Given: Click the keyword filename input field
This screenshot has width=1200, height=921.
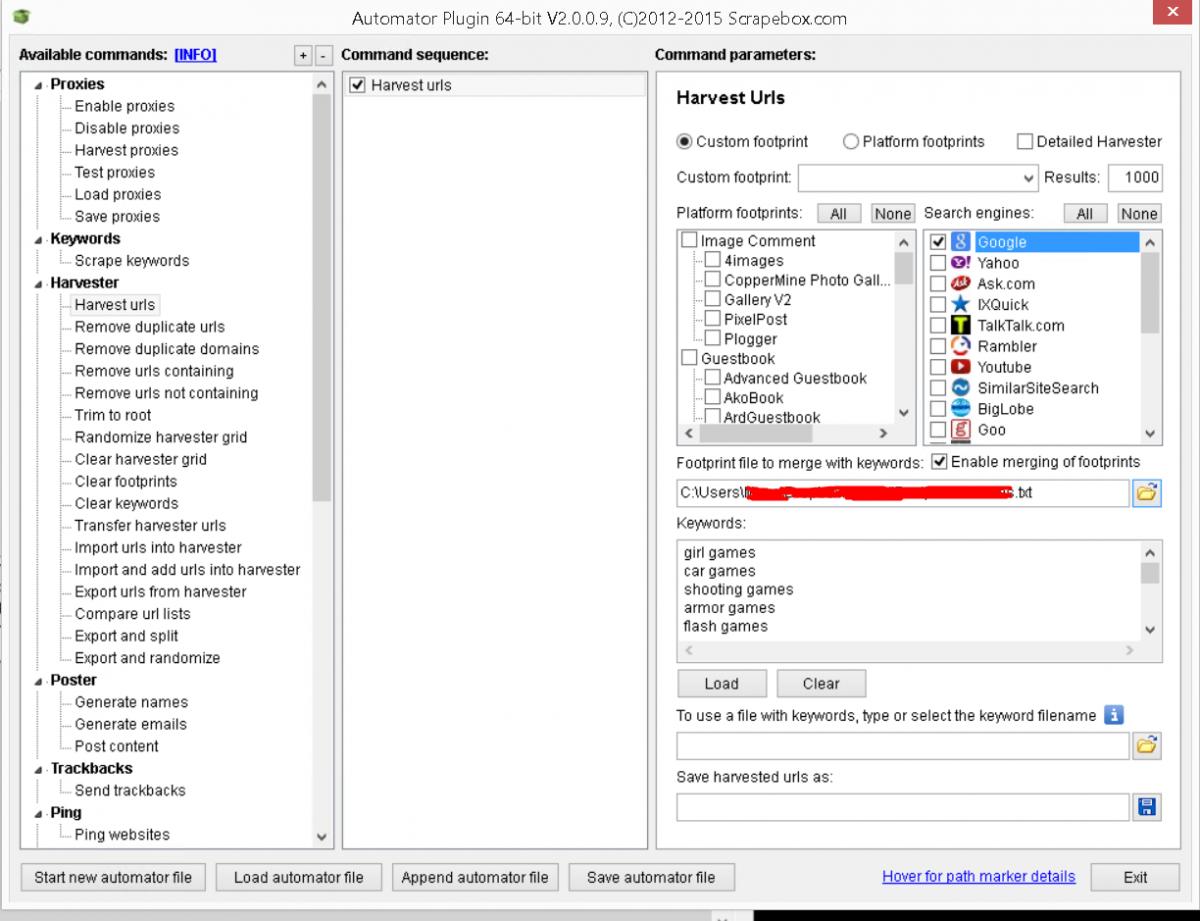Looking at the screenshot, I should (903, 745).
